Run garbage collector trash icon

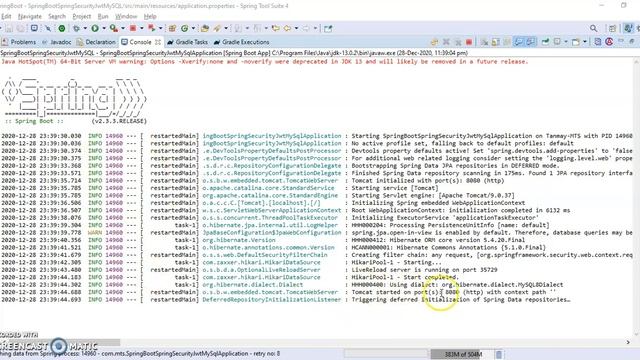pos(499,354)
